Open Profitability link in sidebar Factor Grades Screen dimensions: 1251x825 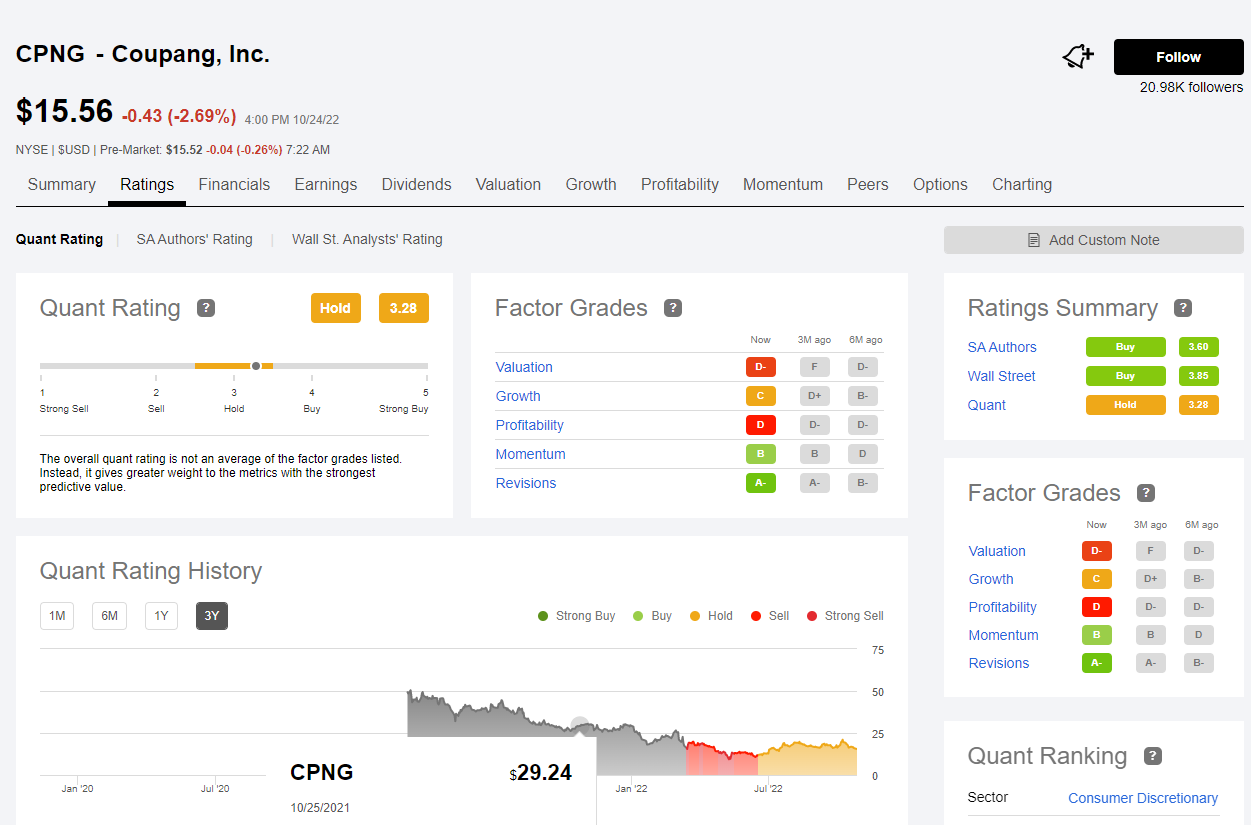[x=1003, y=607]
